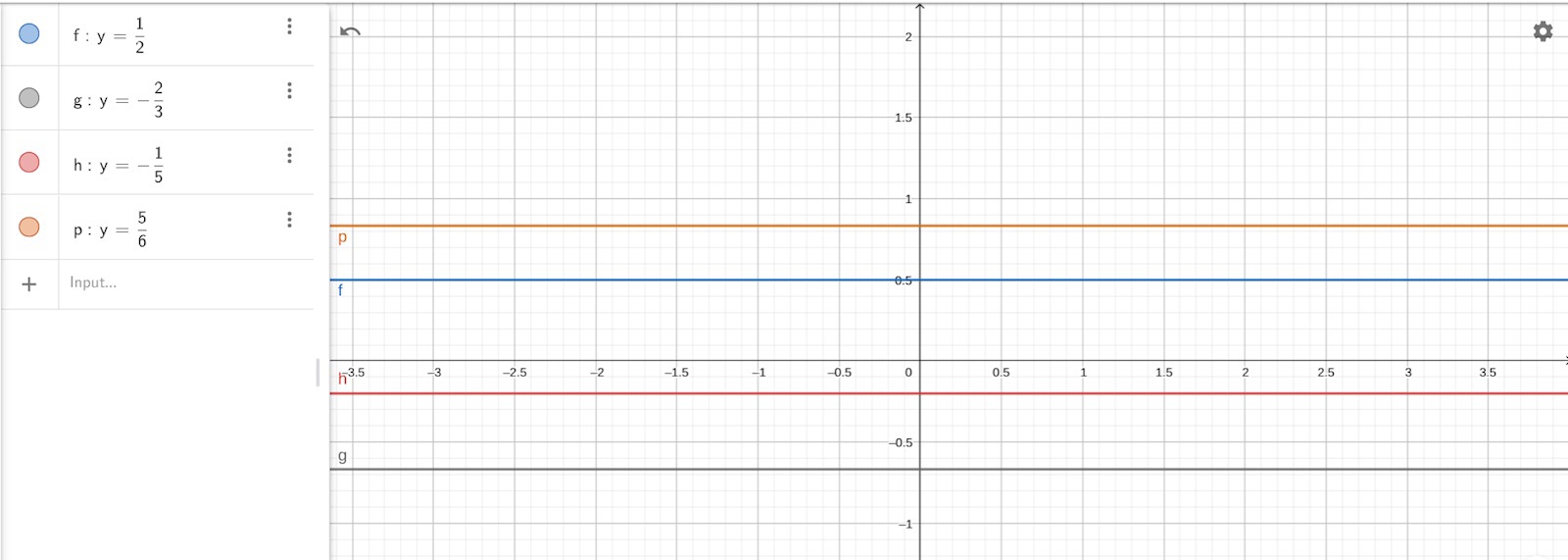
Task: Click the plus icon to add input
Action: point(29,284)
